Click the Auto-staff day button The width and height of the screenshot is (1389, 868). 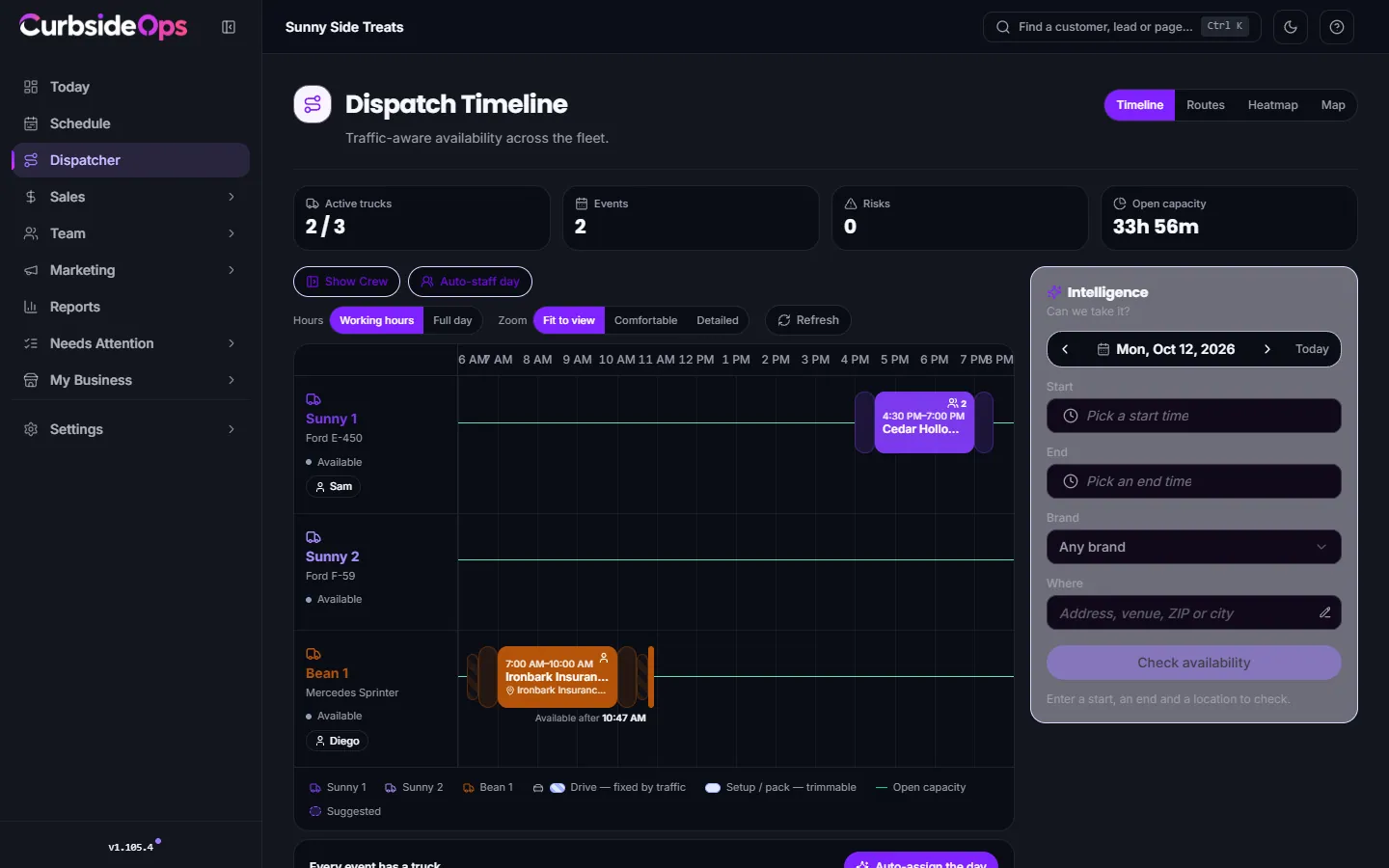tap(470, 282)
